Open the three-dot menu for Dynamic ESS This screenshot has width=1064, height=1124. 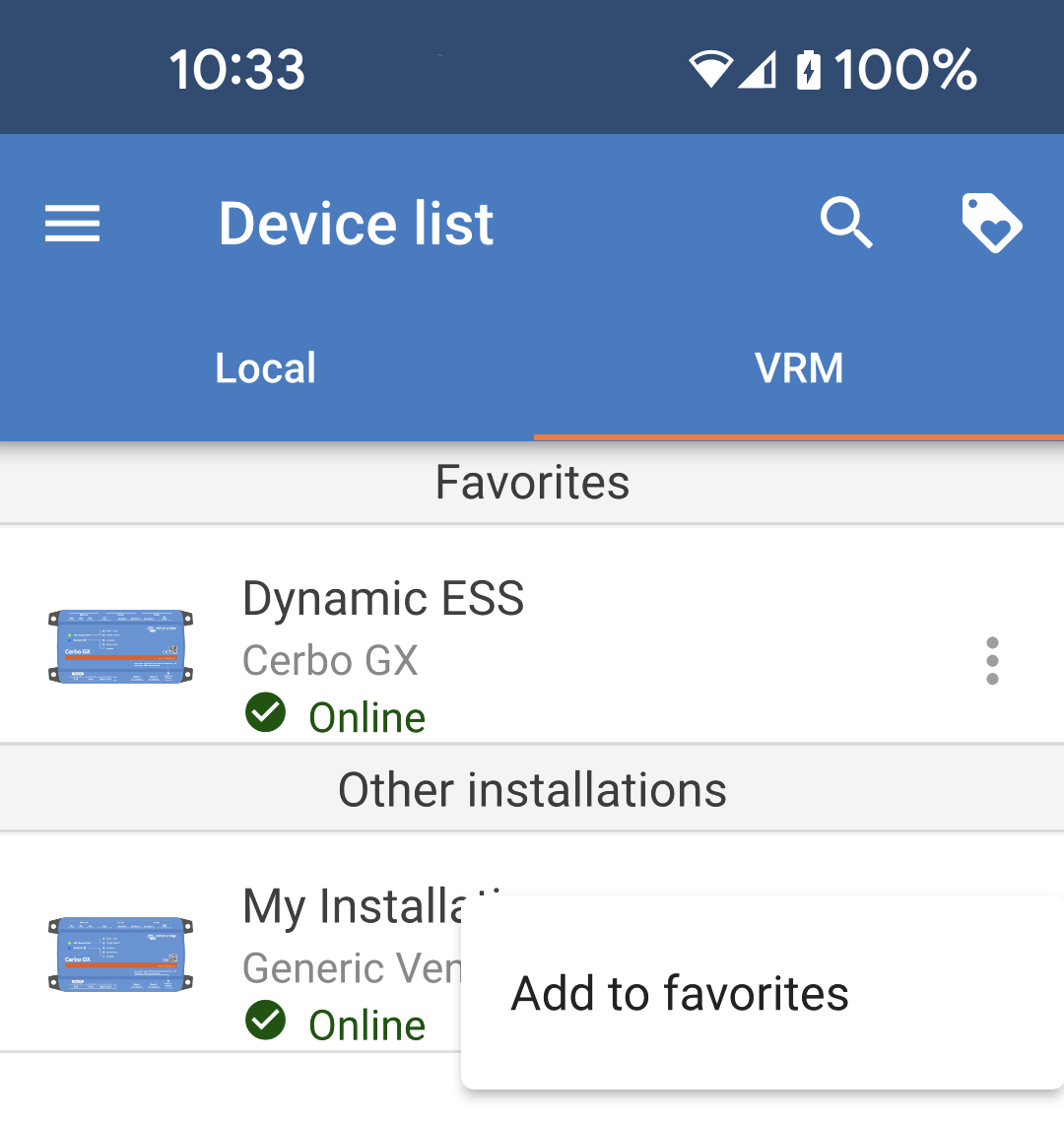pyautogui.click(x=991, y=660)
